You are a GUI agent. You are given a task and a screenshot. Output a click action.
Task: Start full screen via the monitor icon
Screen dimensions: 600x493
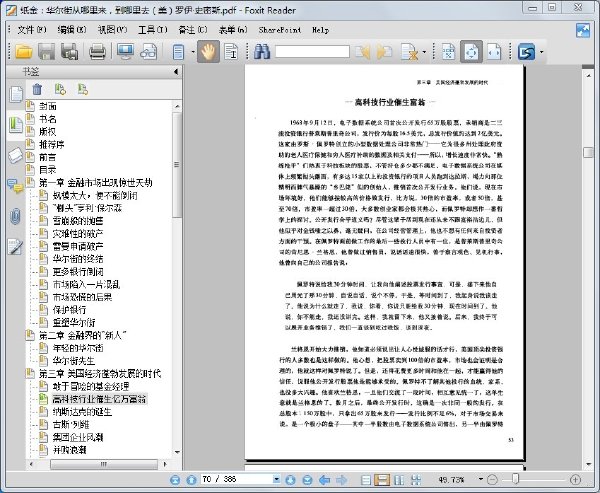tap(125, 51)
